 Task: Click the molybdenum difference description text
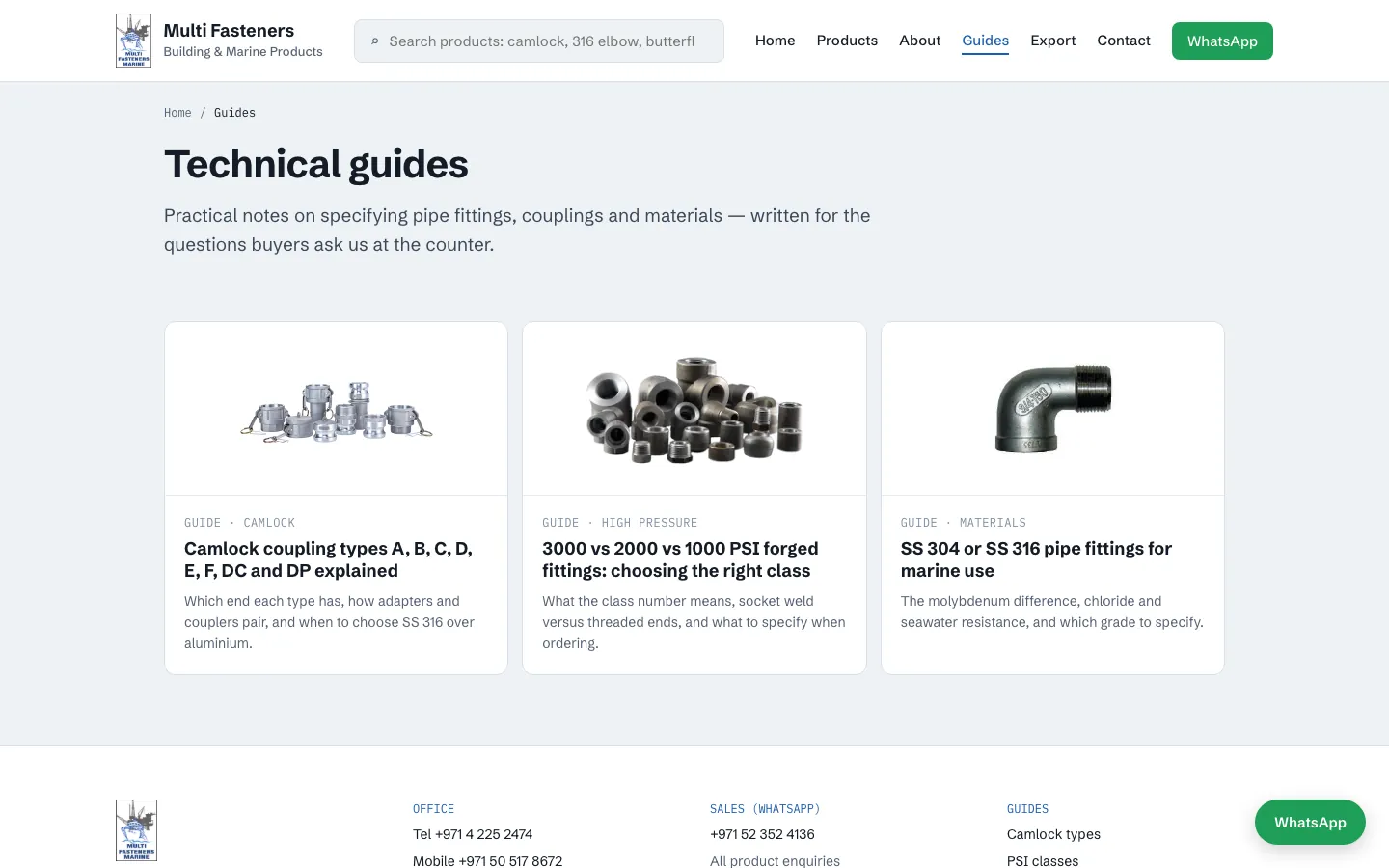1051,611
